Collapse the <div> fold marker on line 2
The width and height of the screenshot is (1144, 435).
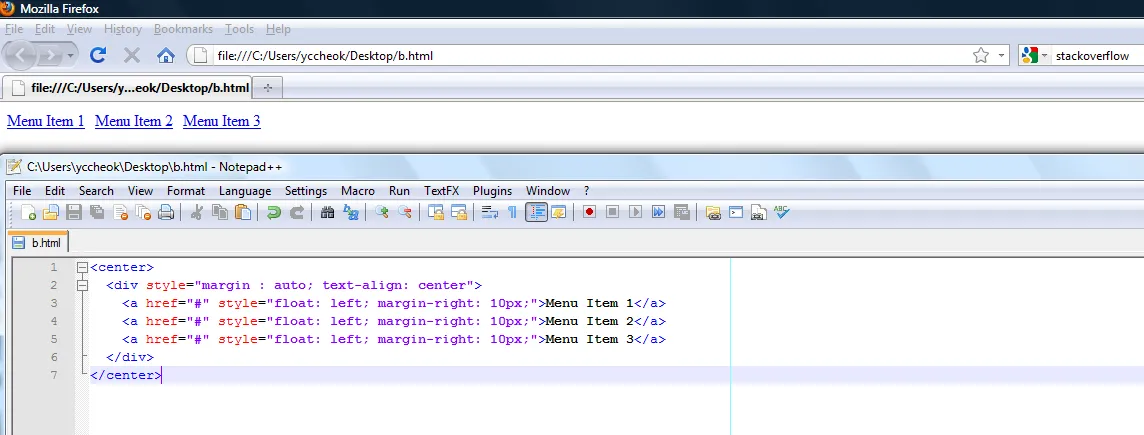(82, 285)
